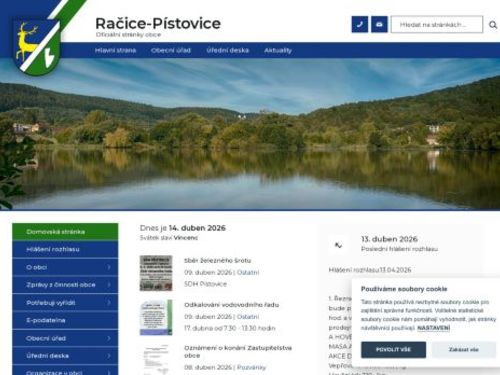Click the phone contact icon button

point(360,24)
